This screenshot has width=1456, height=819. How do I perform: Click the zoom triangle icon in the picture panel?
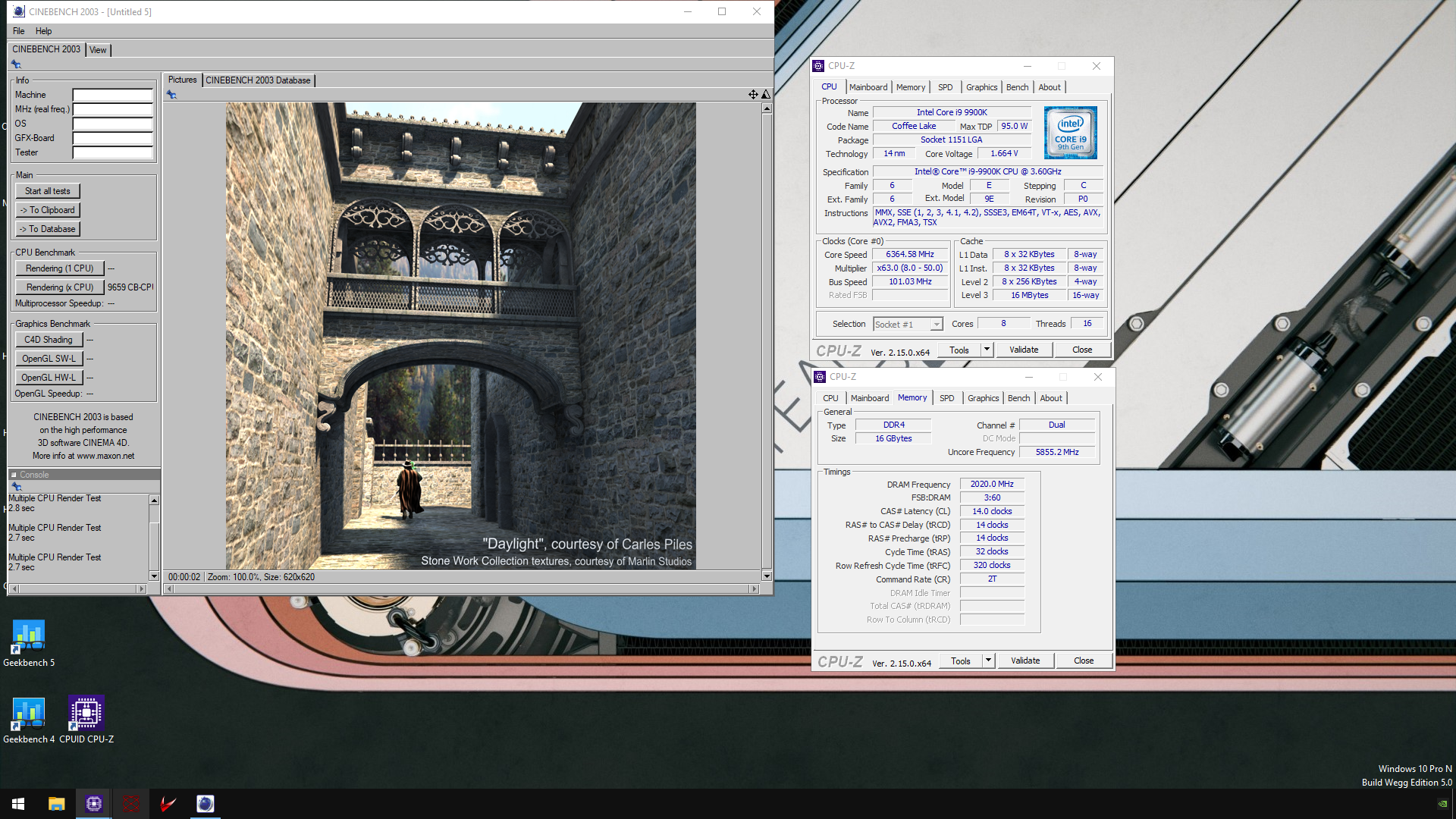[766, 95]
